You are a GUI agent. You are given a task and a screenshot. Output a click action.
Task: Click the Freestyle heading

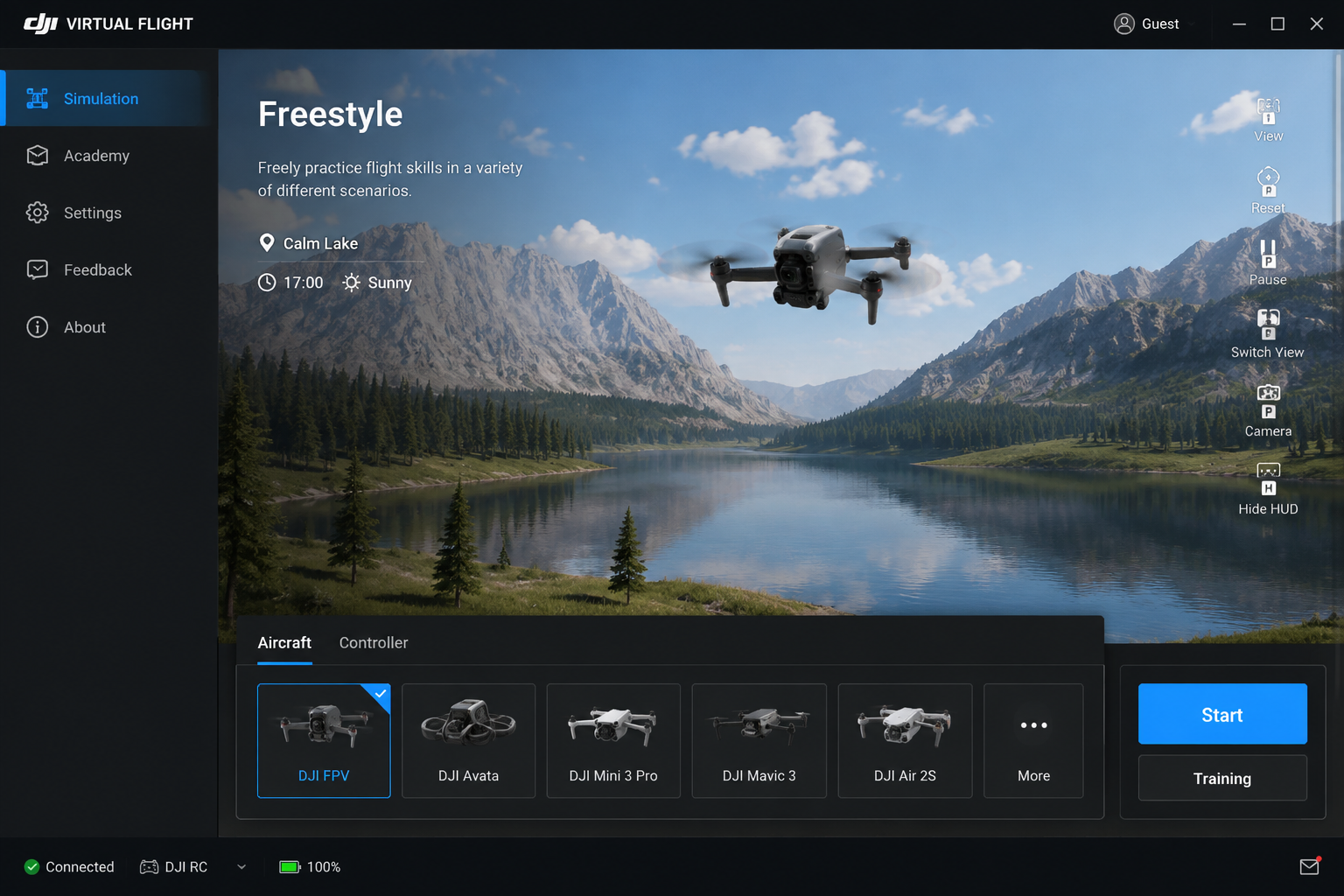[330, 115]
